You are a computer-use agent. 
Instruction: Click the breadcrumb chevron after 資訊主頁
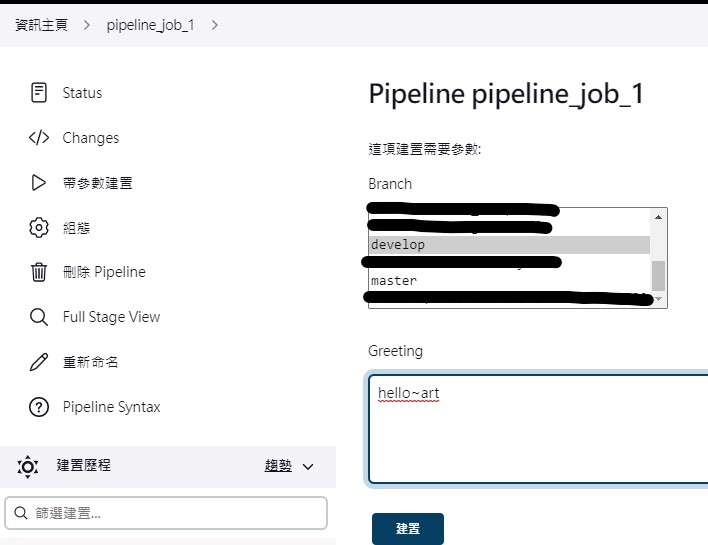click(x=87, y=25)
